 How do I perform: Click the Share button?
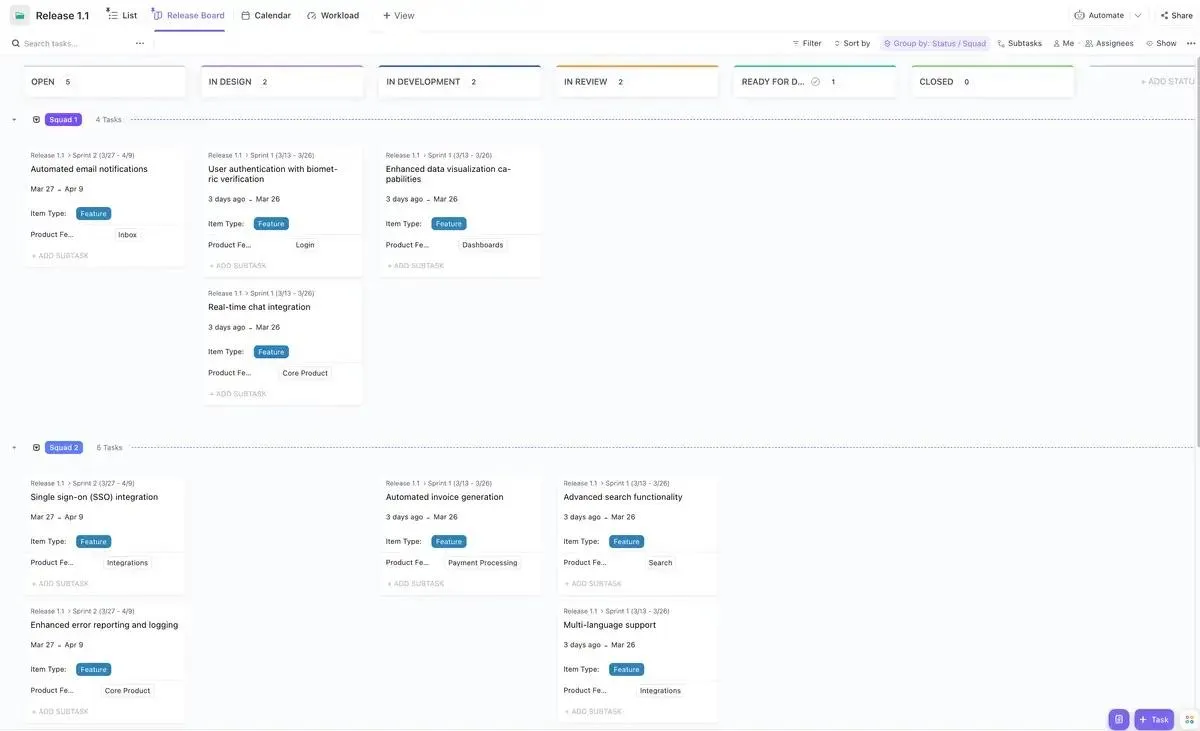1176,15
